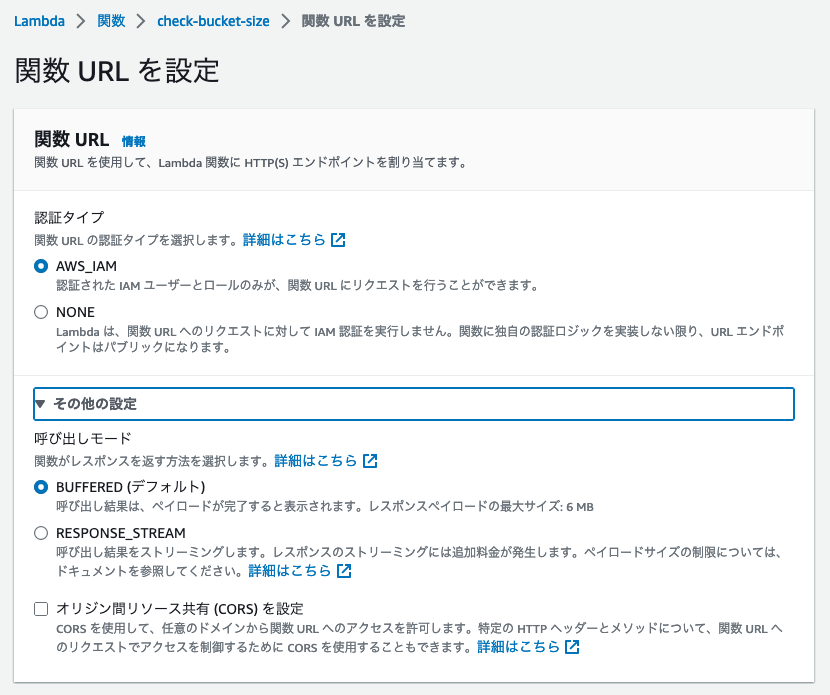This screenshot has height=695, width=830.
Task: Open the Lambda breadcrumb link
Action: click(39, 21)
